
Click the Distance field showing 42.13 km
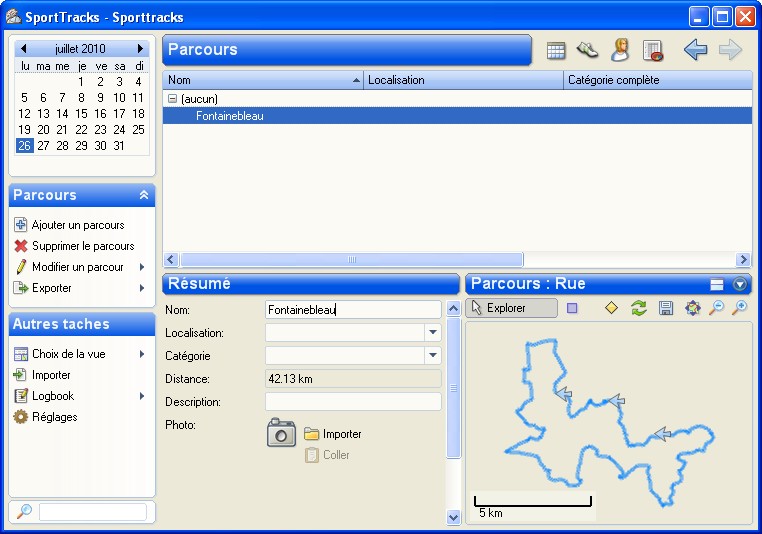[x=353, y=379]
